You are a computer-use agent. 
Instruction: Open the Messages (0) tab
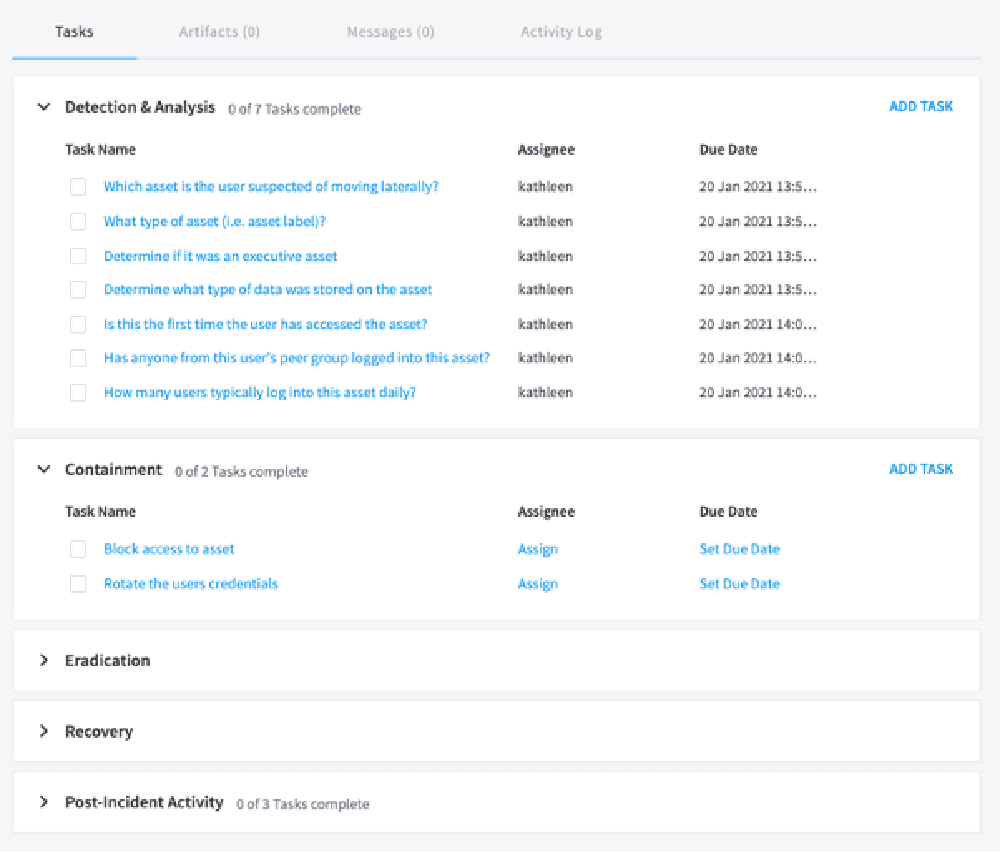(x=390, y=32)
